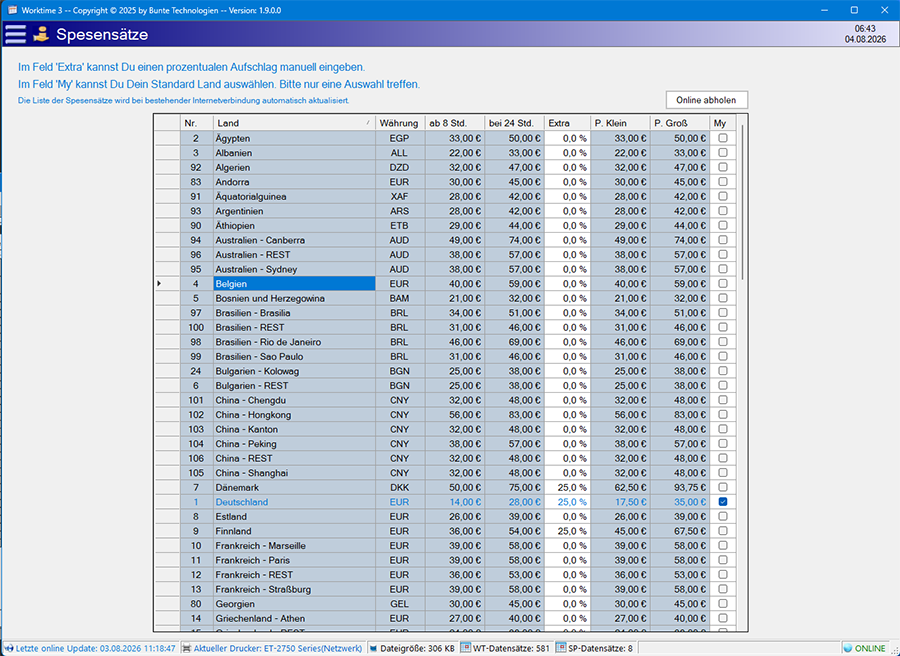The width and height of the screenshot is (900, 656).
Task: Click the 93,75 € P. Groß cell for Dänemark
Action: coord(680,487)
